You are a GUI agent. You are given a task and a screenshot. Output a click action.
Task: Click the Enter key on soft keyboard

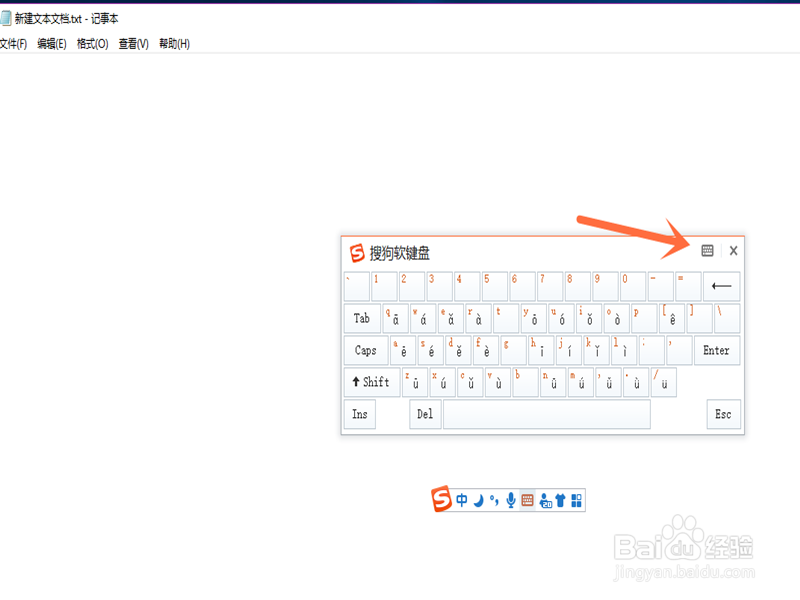tap(717, 350)
